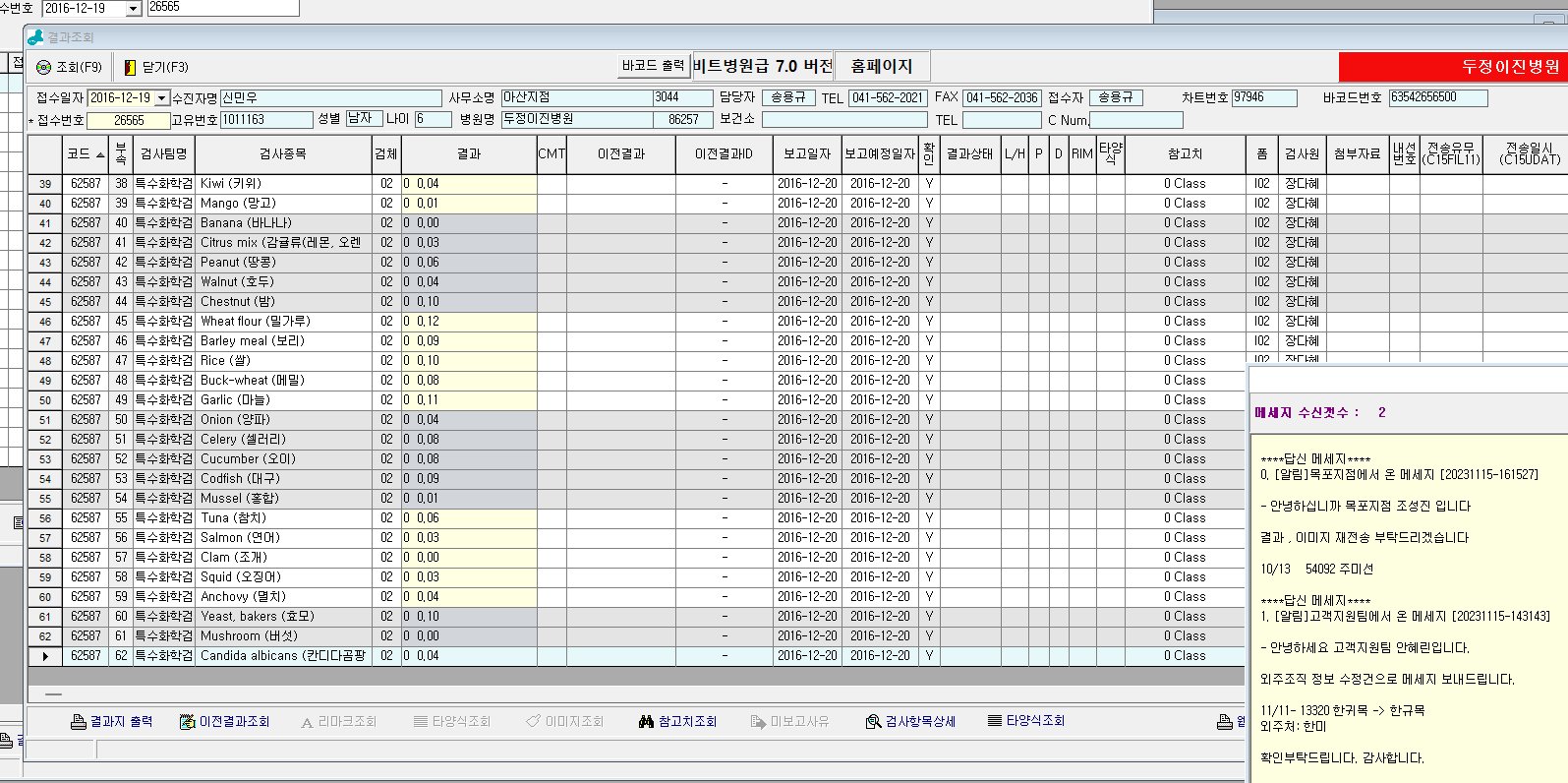Image resolution: width=1568 pixels, height=783 pixels.
Task: Click the enabled 타양식조회 next to 검사항목상세
Action: click(995, 721)
